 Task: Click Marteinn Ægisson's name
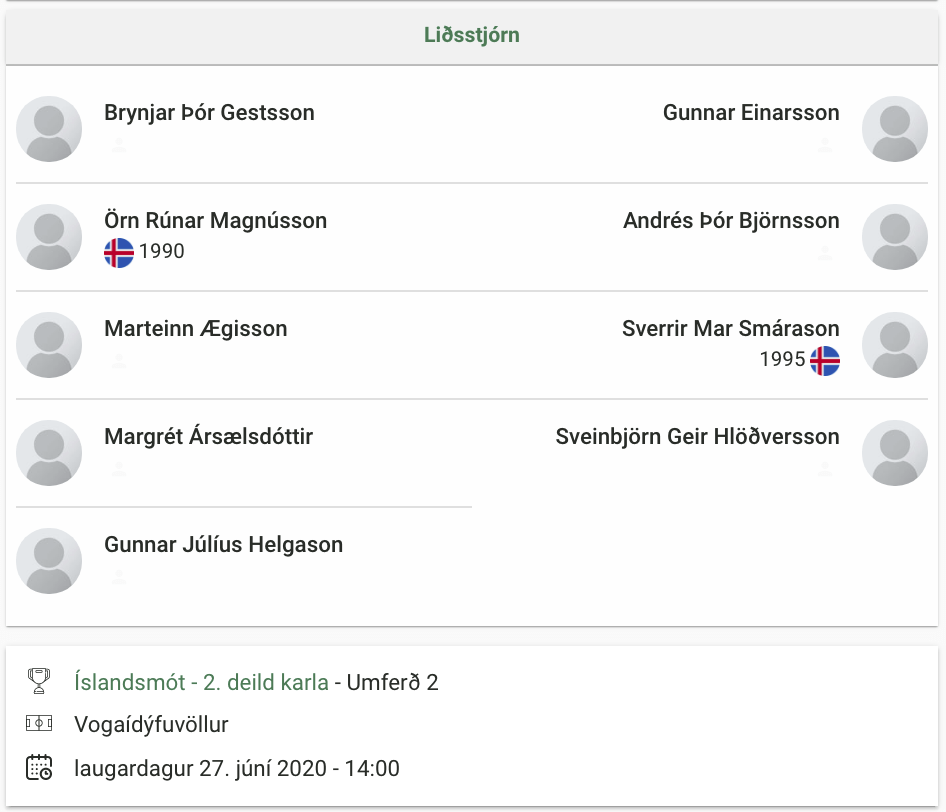pos(195,329)
